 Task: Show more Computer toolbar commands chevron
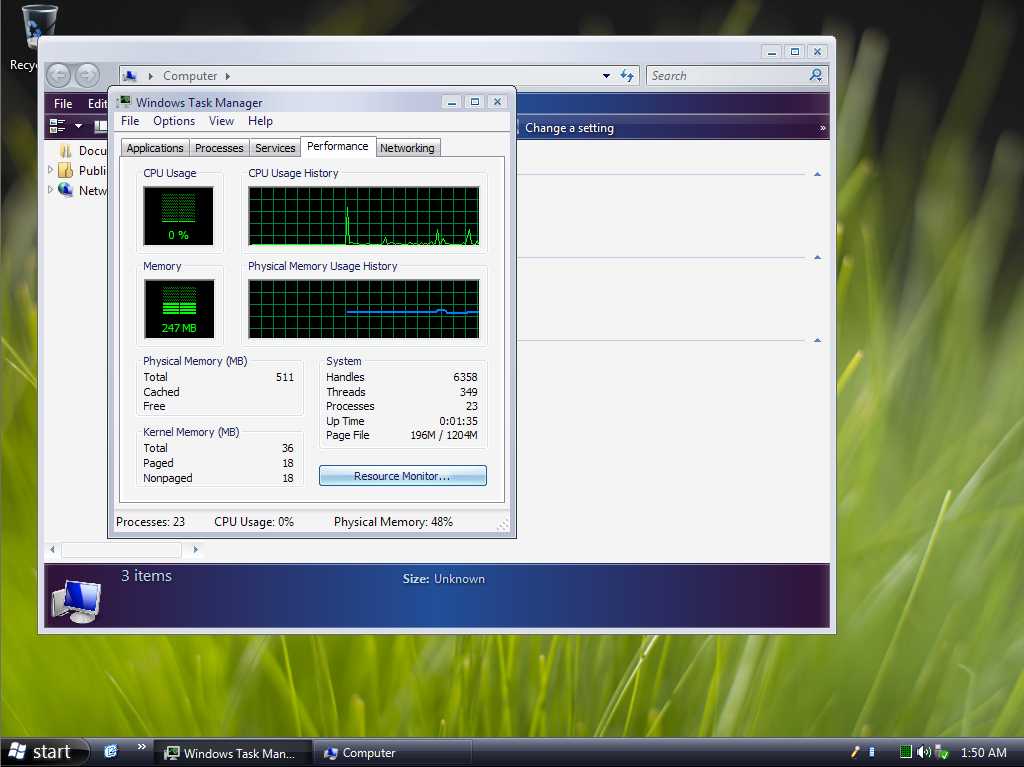click(x=823, y=128)
